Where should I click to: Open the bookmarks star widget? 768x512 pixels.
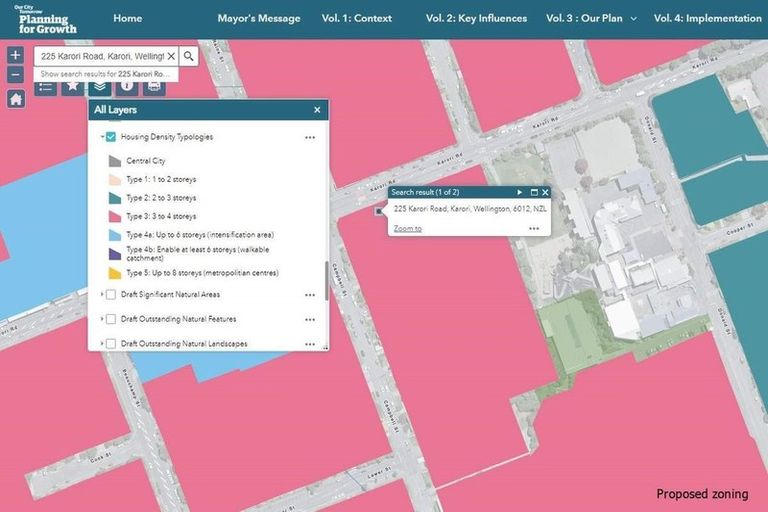pyautogui.click(x=73, y=87)
